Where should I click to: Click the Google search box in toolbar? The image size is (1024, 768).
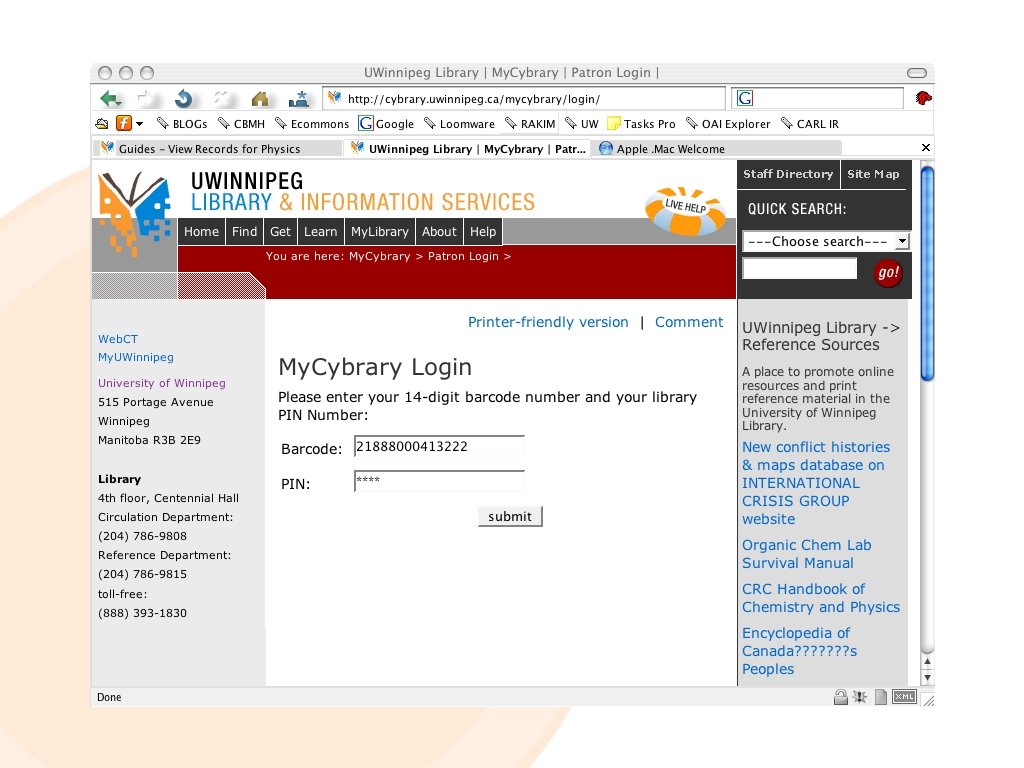818,99
